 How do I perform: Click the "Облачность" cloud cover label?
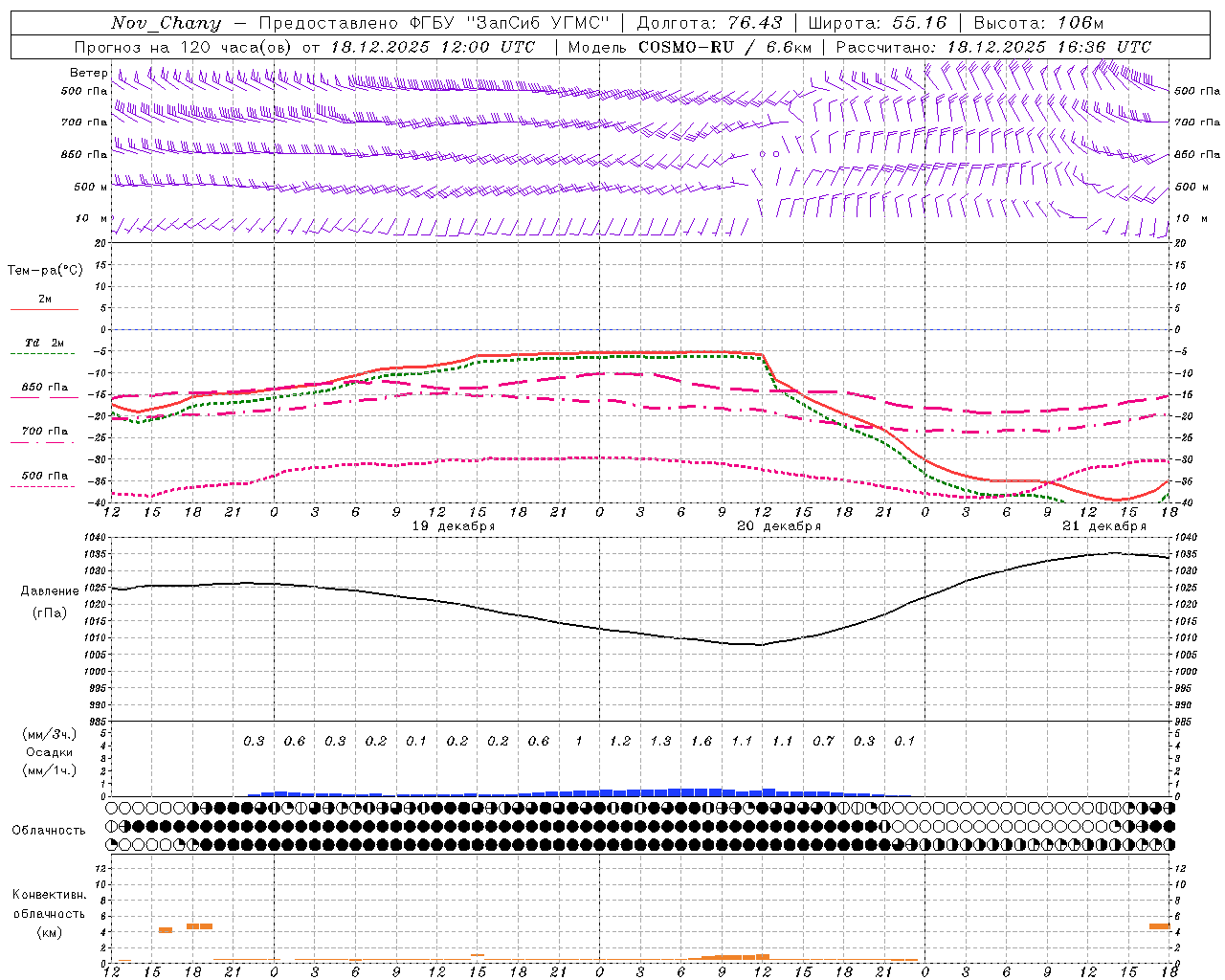[49, 831]
